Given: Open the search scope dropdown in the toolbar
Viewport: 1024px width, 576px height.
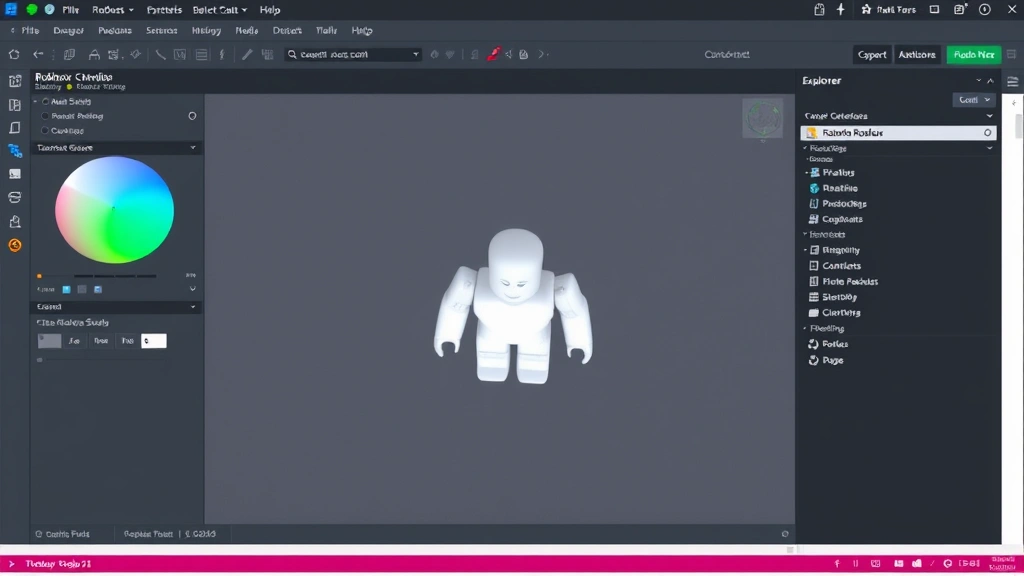Looking at the screenshot, I should point(414,54).
